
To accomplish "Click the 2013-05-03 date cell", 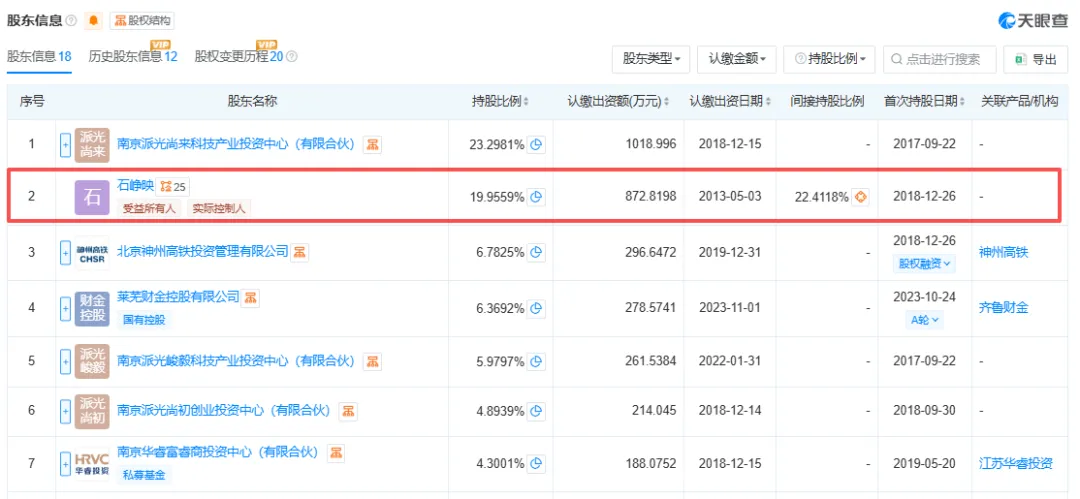I will (x=729, y=197).
